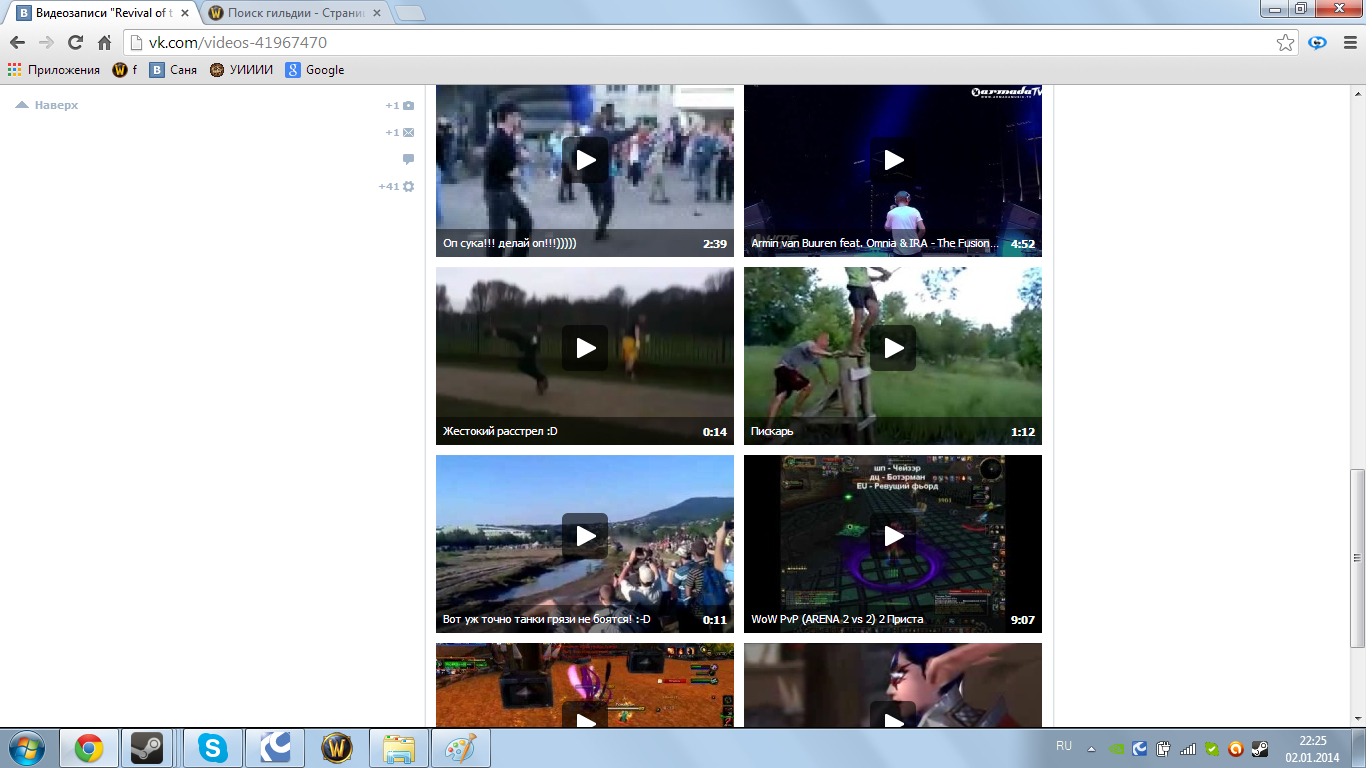The image size is (1372, 768).
Task: Click the Steam icon in the system tray
Action: click(1260, 748)
